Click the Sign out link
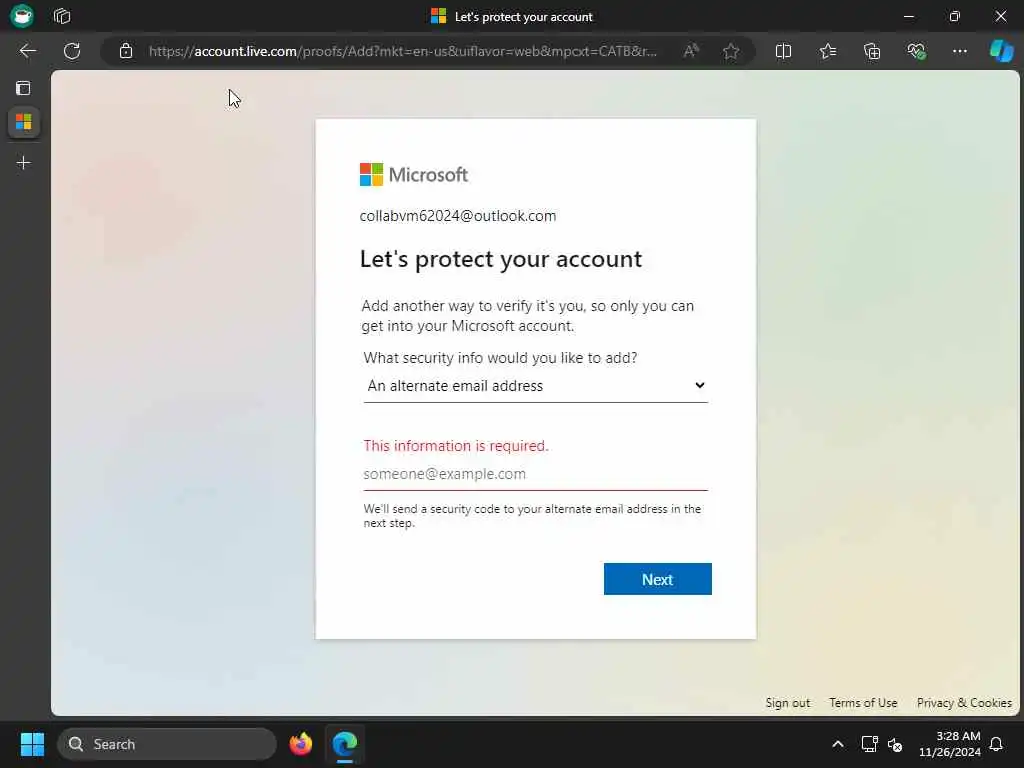Screen dimensions: 1024x768 tap(788, 703)
